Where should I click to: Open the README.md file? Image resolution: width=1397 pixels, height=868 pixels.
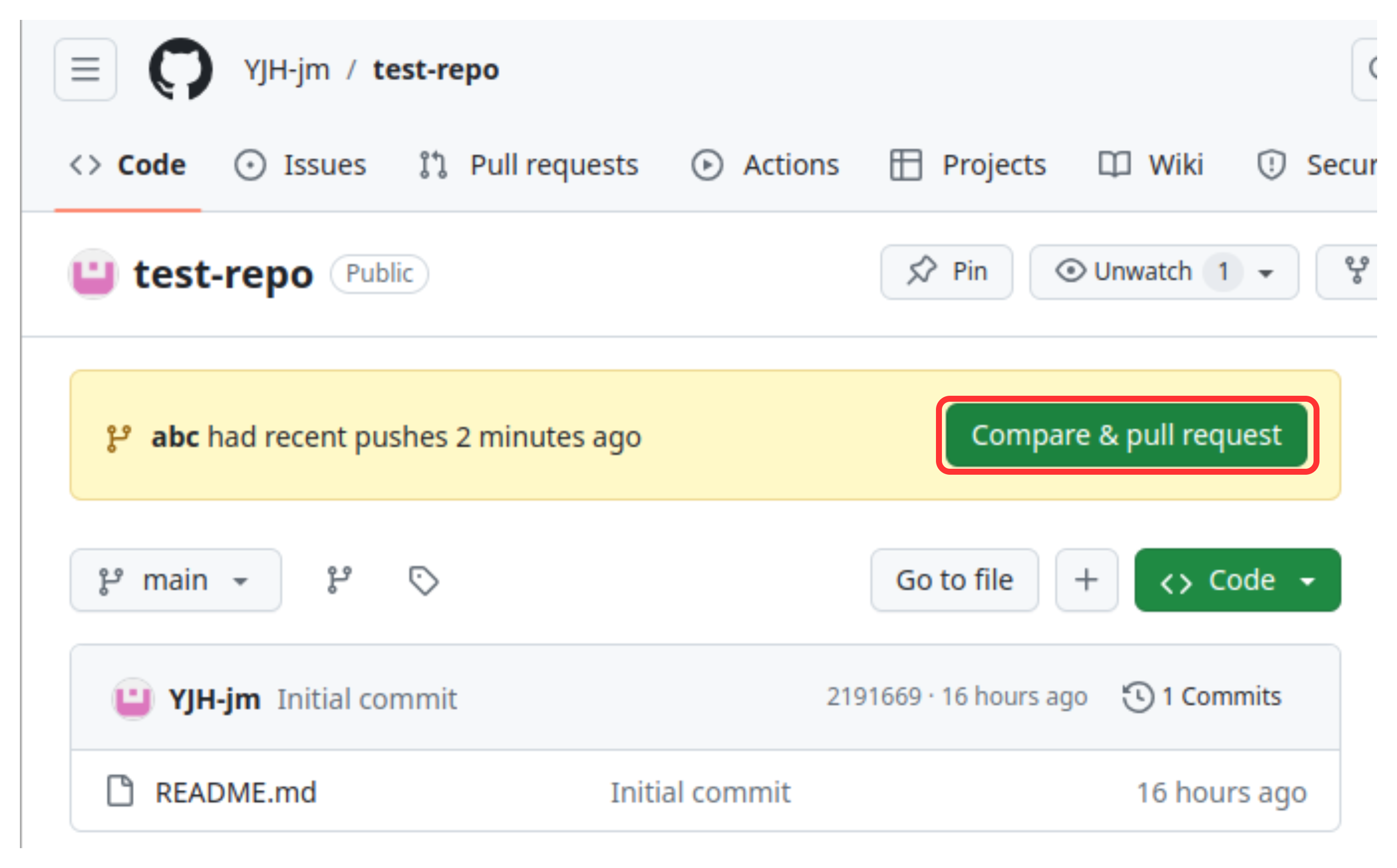(x=235, y=792)
